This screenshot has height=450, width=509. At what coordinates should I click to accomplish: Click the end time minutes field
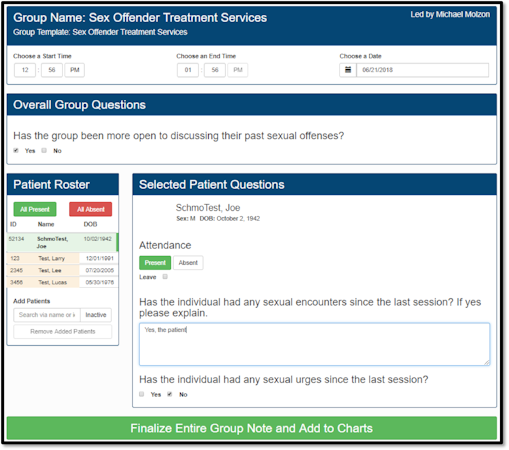215,70
